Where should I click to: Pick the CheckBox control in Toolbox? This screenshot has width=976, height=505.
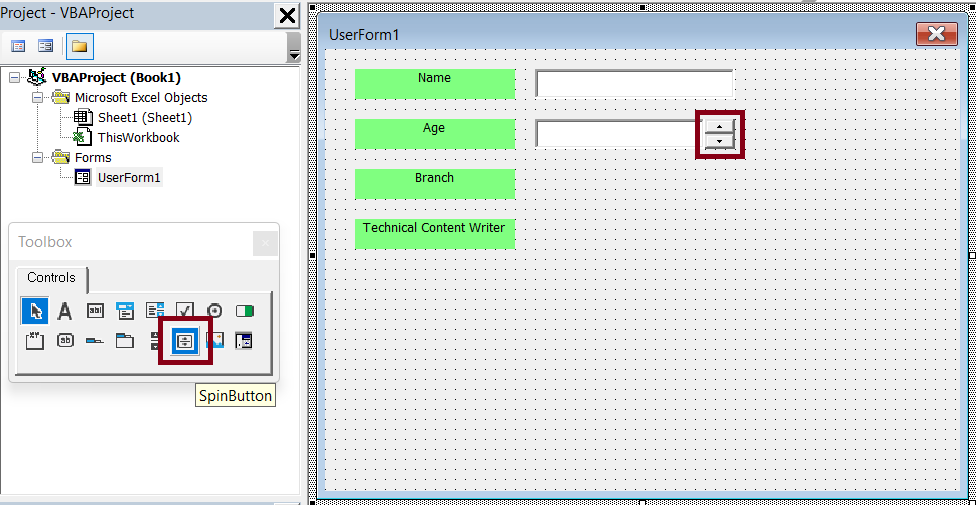pos(185,311)
